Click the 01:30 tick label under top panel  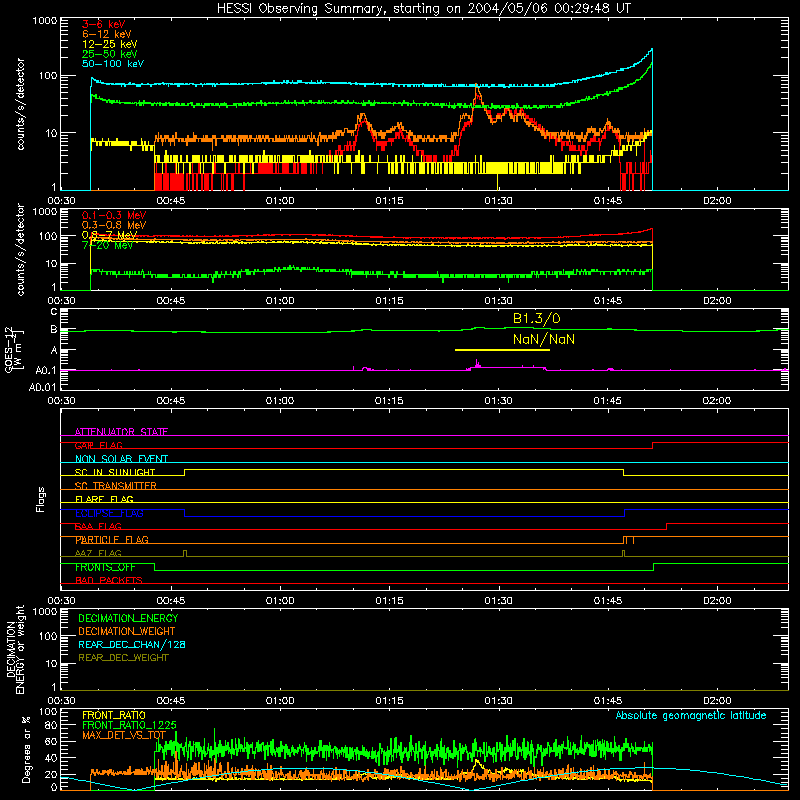pos(498,201)
